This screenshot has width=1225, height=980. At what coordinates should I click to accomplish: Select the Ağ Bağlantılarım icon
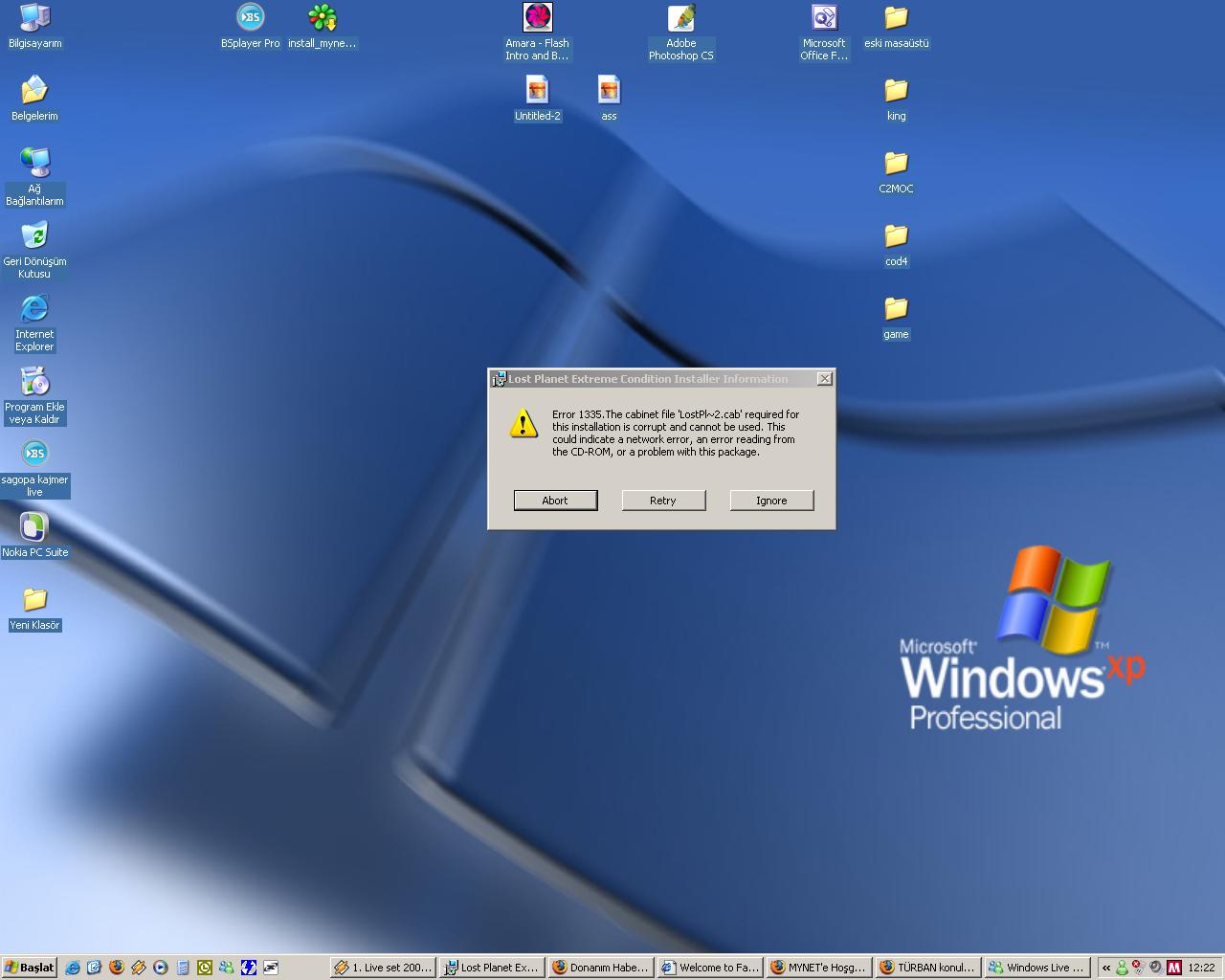click(x=34, y=177)
